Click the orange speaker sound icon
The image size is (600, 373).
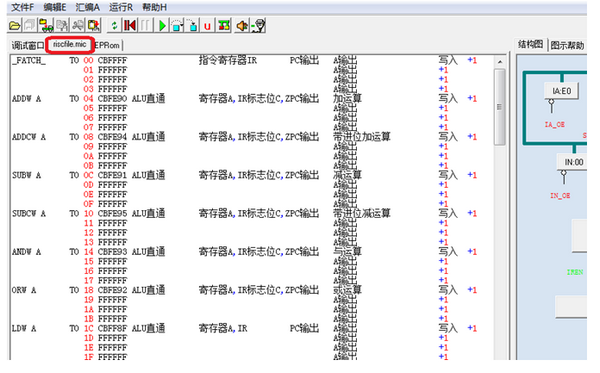[242, 26]
